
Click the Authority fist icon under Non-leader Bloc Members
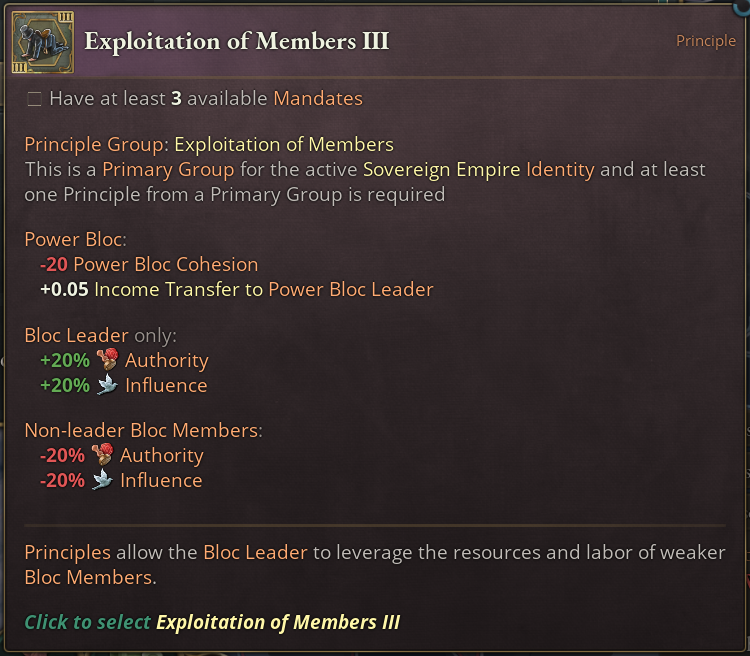pos(102,455)
